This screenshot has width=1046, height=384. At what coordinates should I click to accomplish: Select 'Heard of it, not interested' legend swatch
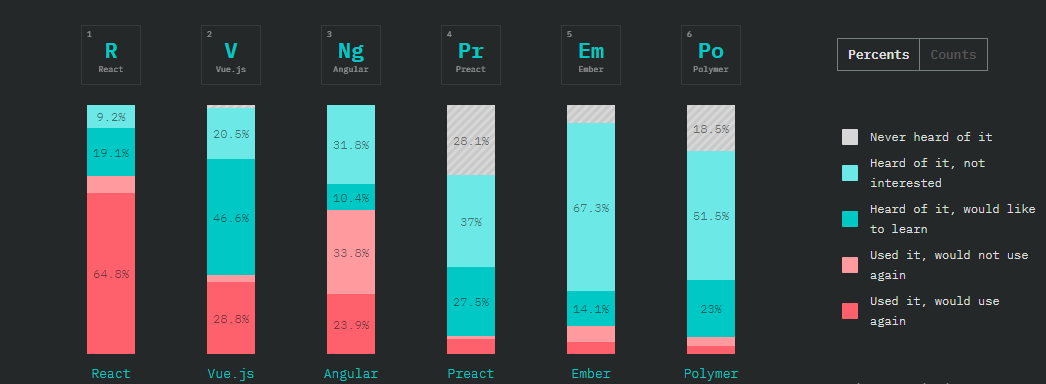[850, 173]
